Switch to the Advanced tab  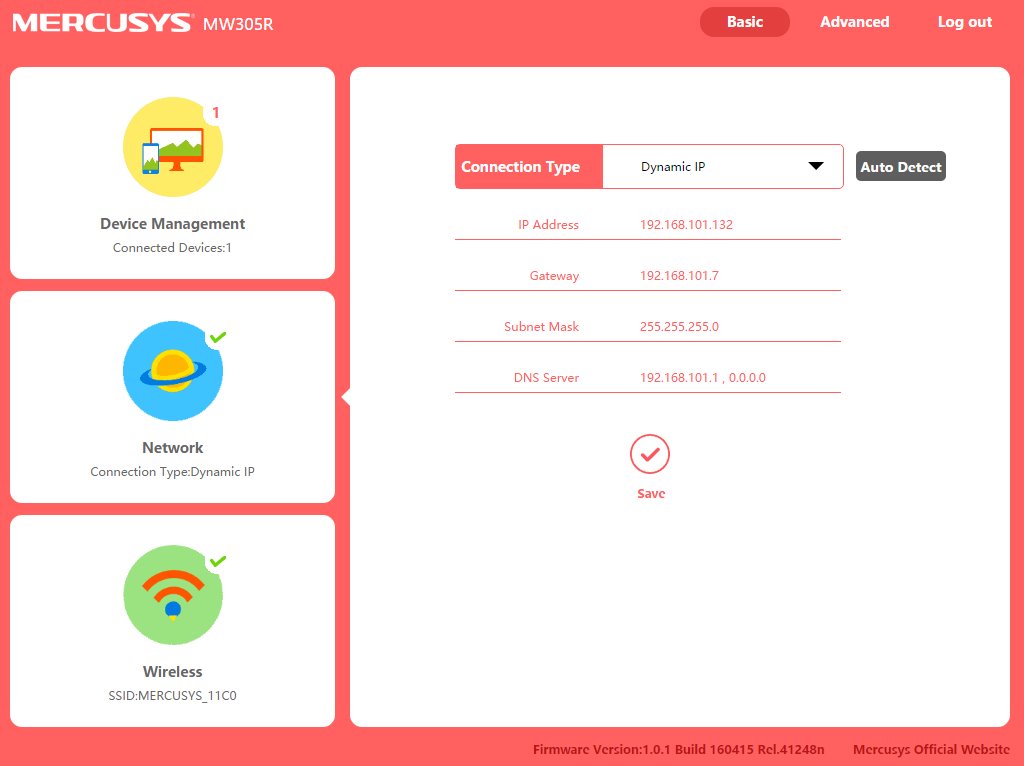tap(854, 22)
